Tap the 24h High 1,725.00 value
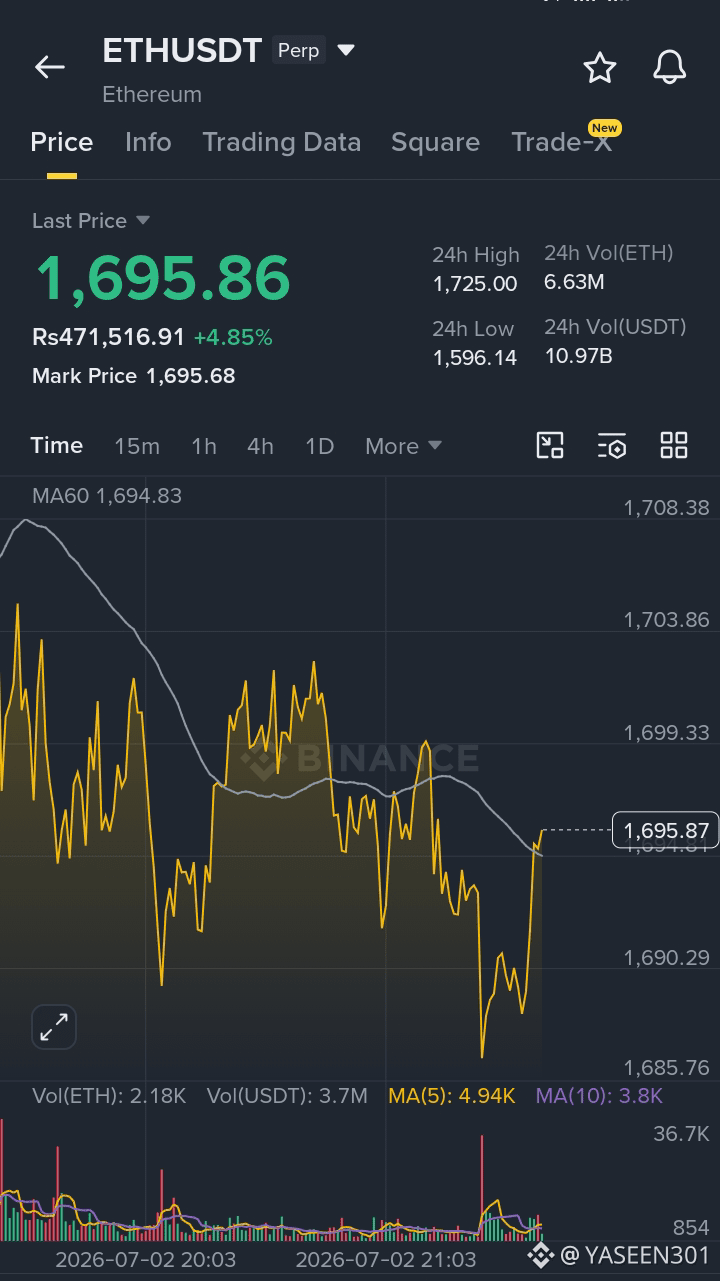Image resolution: width=720 pixels, height=1281 pixels. [x=475, y=284]
